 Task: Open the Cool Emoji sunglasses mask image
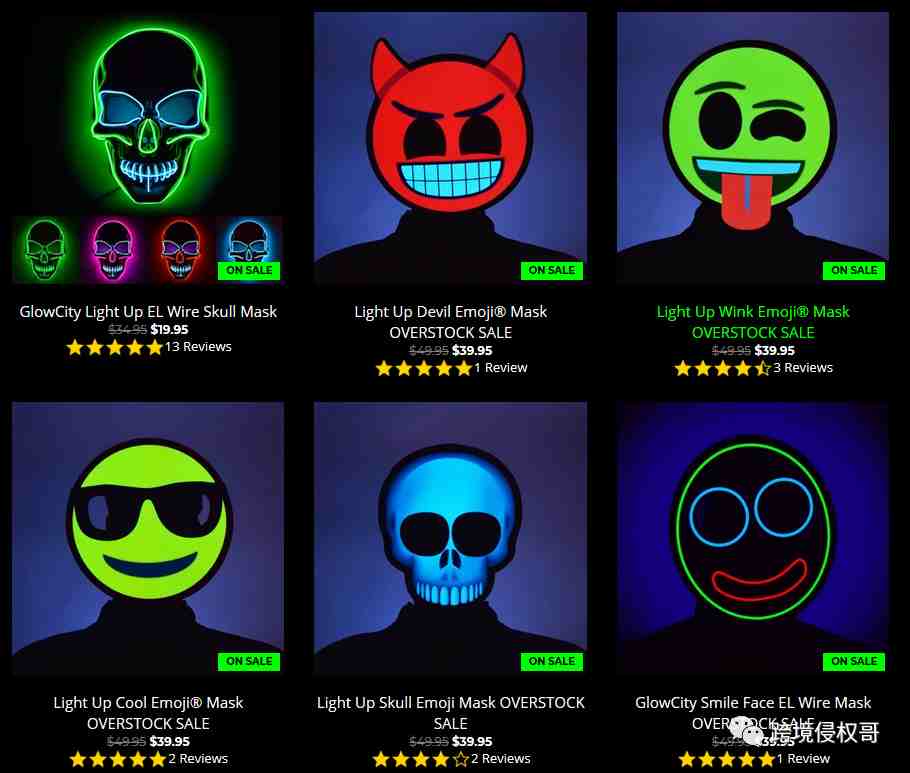pos(148,538)
